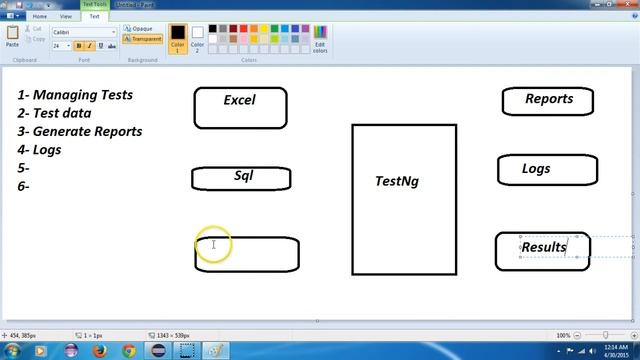
Task: Select Color 1 foreground button
Action: 178,39
